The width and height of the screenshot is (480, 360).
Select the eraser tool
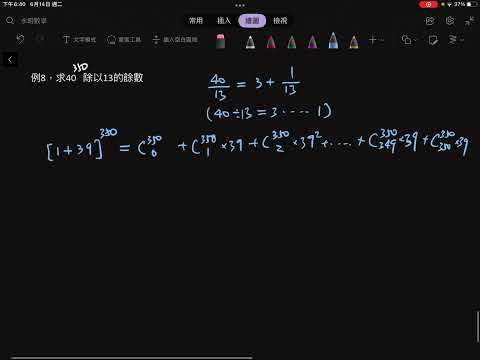(x=220, y=41)
